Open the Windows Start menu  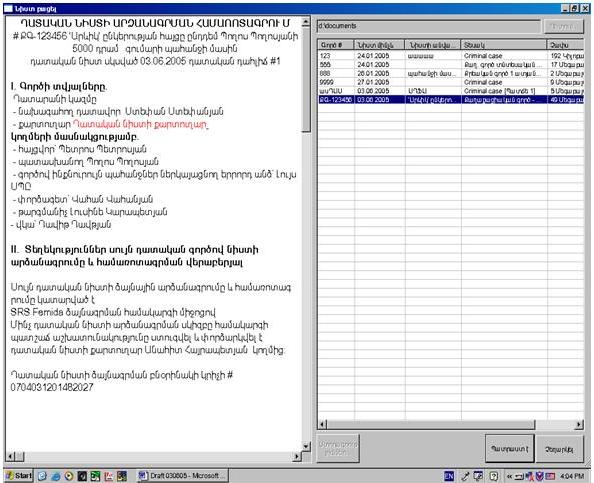[x=19, y=476]
